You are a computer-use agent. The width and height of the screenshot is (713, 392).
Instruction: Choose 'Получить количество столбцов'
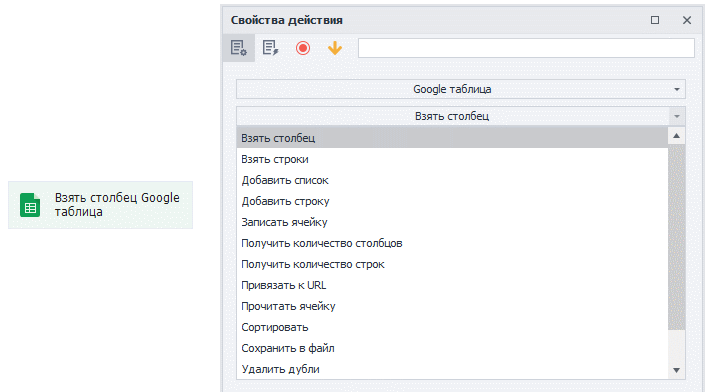pyautogui.click(x=452, y=243)
